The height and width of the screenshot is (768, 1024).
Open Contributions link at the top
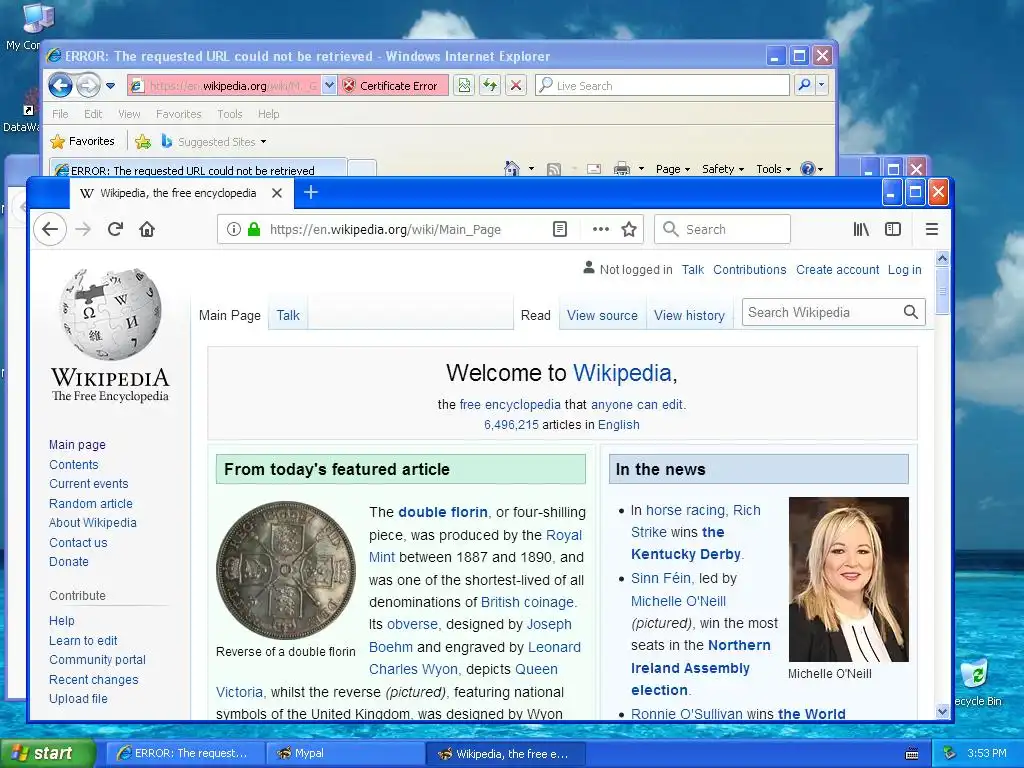coord(750,270)
